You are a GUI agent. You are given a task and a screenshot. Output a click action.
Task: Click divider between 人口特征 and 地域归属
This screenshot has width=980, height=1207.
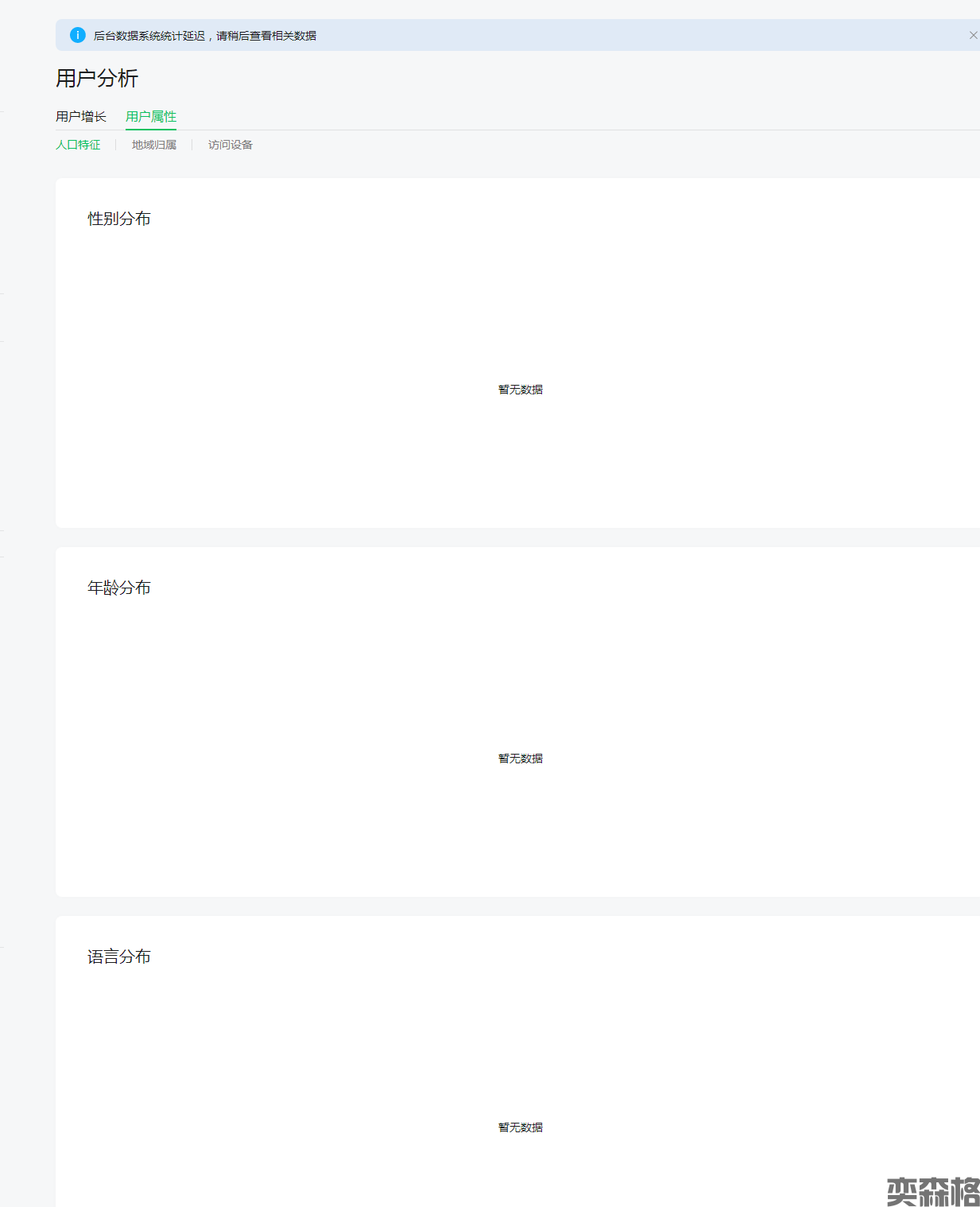click(x=116, y=145)
